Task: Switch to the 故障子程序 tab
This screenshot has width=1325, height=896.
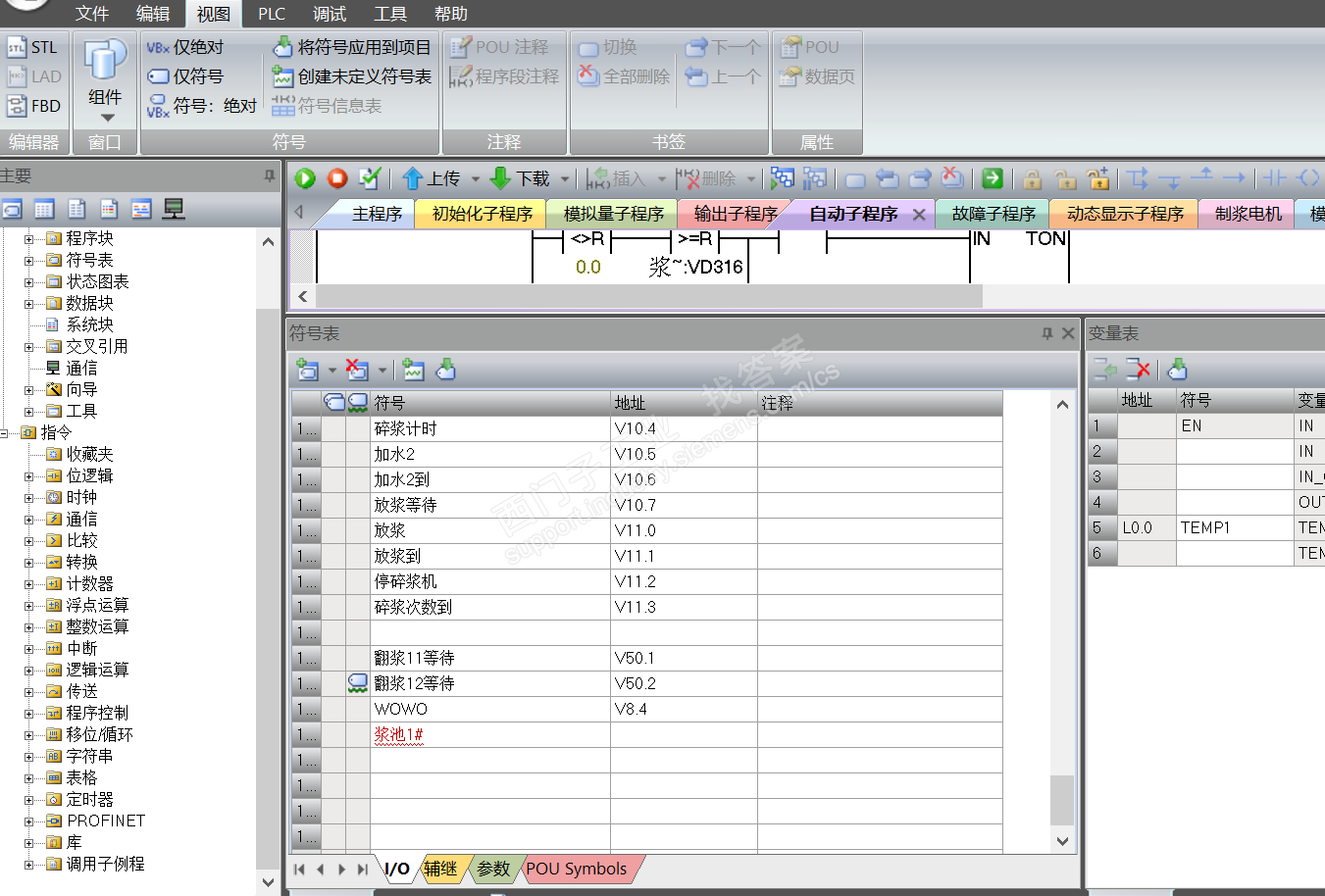Action: pyautogui.click(x=994, y=214)
